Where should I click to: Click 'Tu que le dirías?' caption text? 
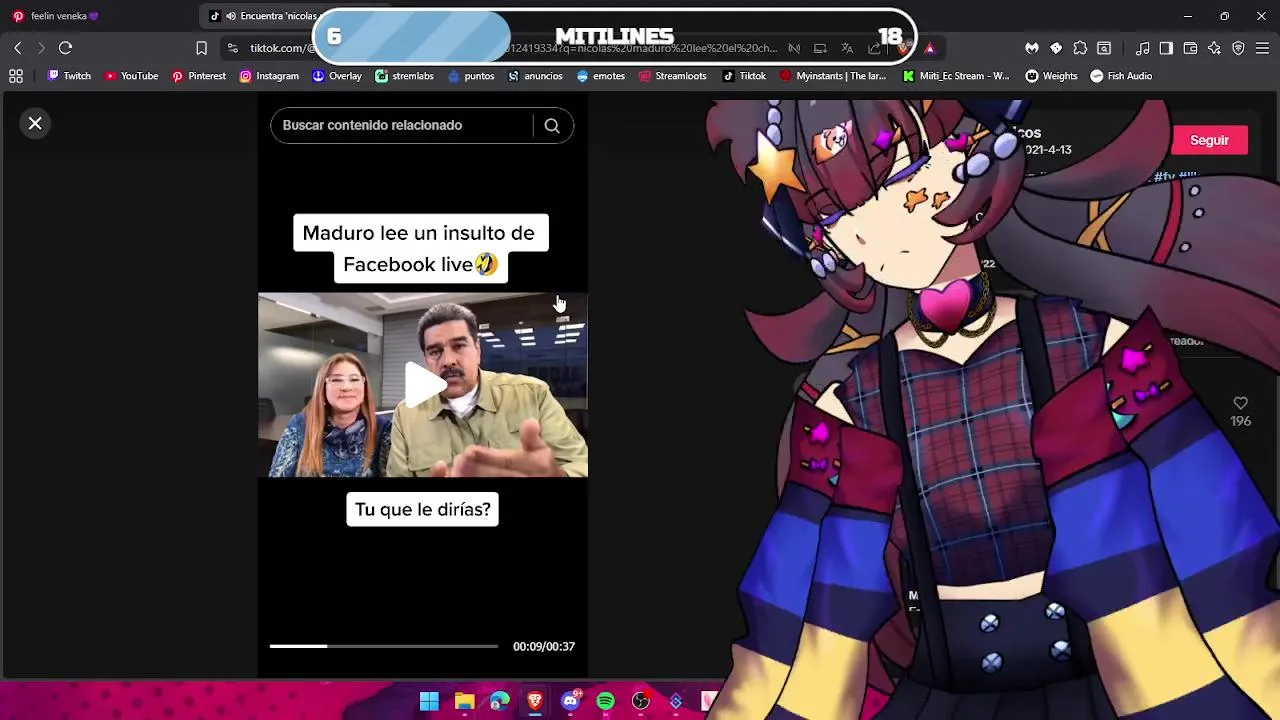coord(423,509)
